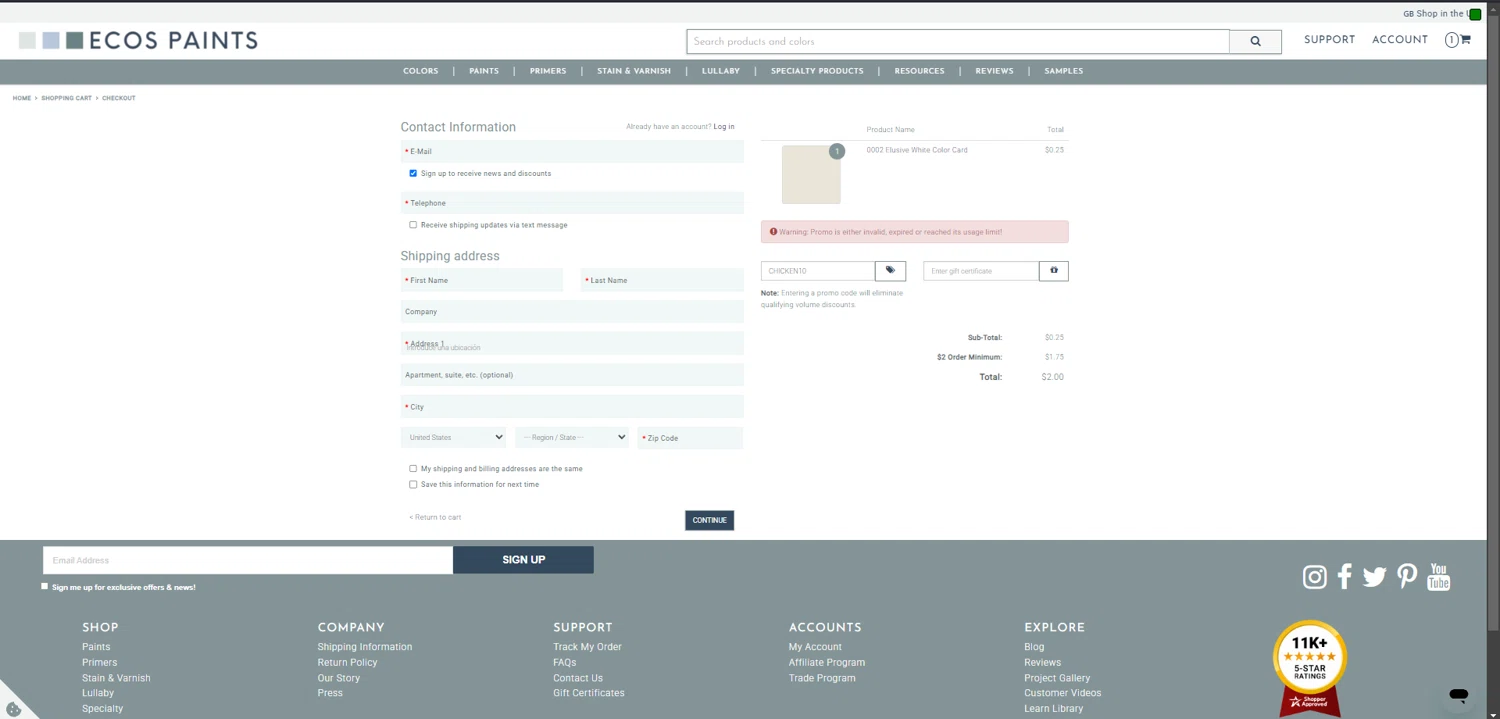Check shipping and billing addresses are same
The width and height of the screenshot is (1500, 719).
point(413,468)
